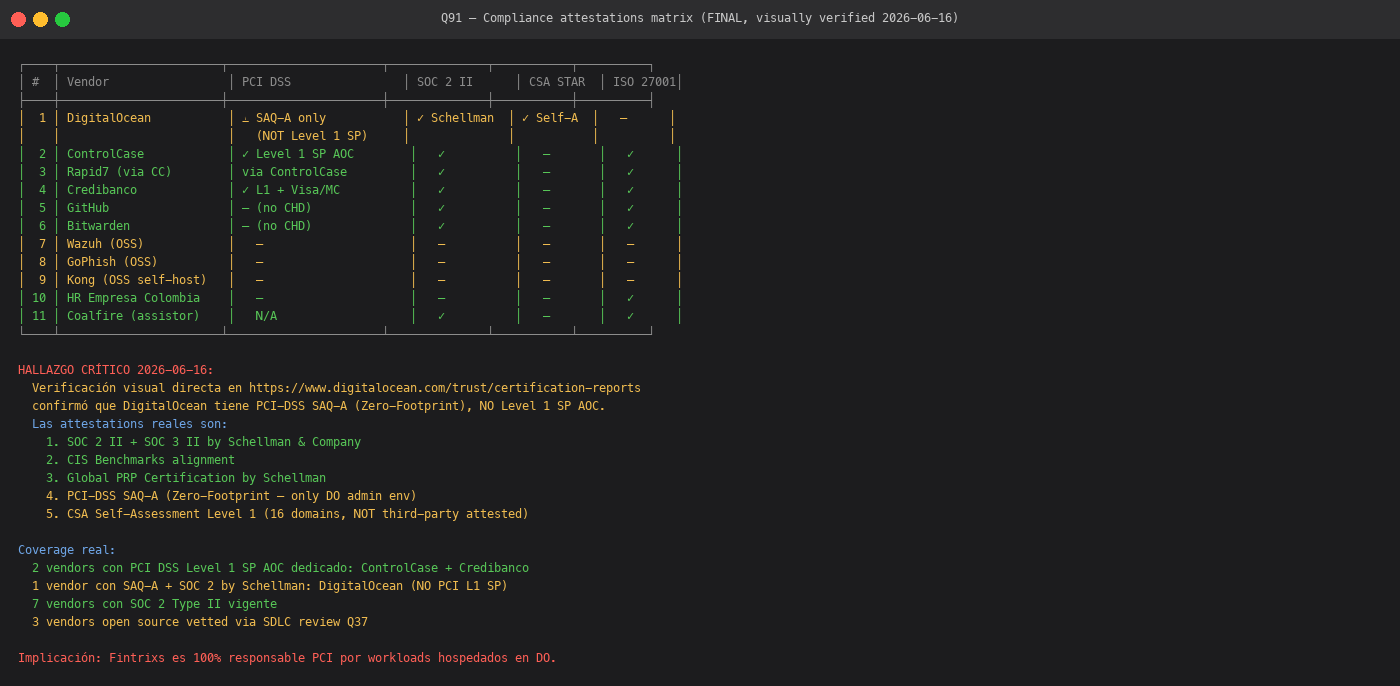Click the ISO 27001 checkmark in HR Empresa Colombia row

pos(630,298)
